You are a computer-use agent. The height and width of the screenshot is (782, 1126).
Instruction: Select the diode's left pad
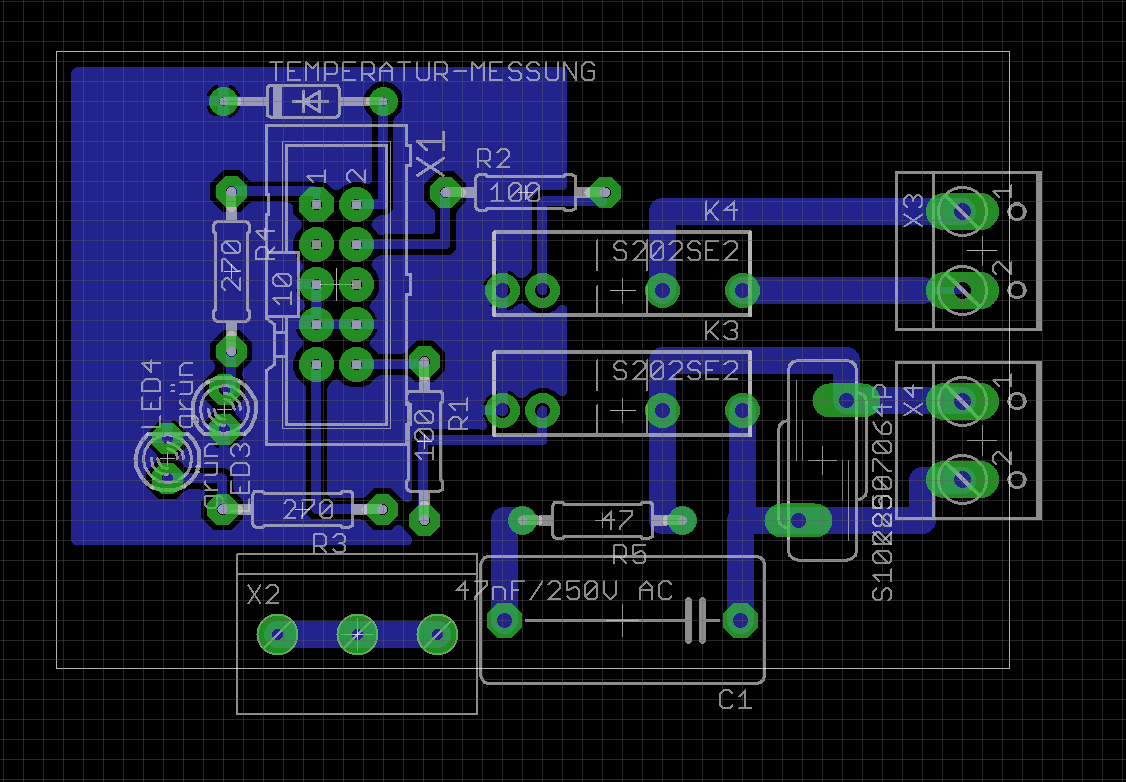[x=224, y=101]
